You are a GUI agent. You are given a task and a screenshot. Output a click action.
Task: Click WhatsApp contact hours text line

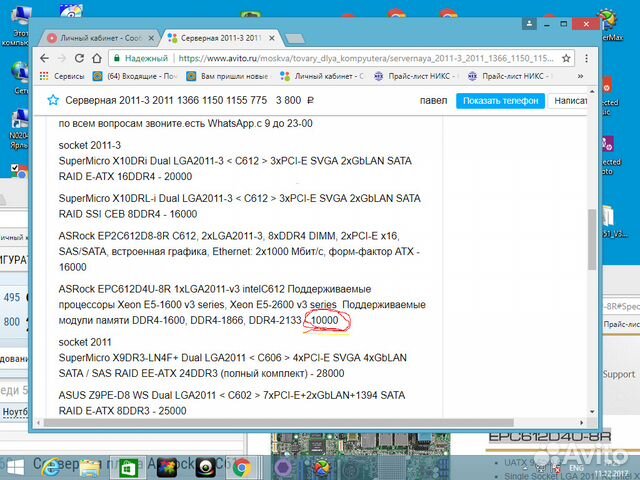(185, 123)
